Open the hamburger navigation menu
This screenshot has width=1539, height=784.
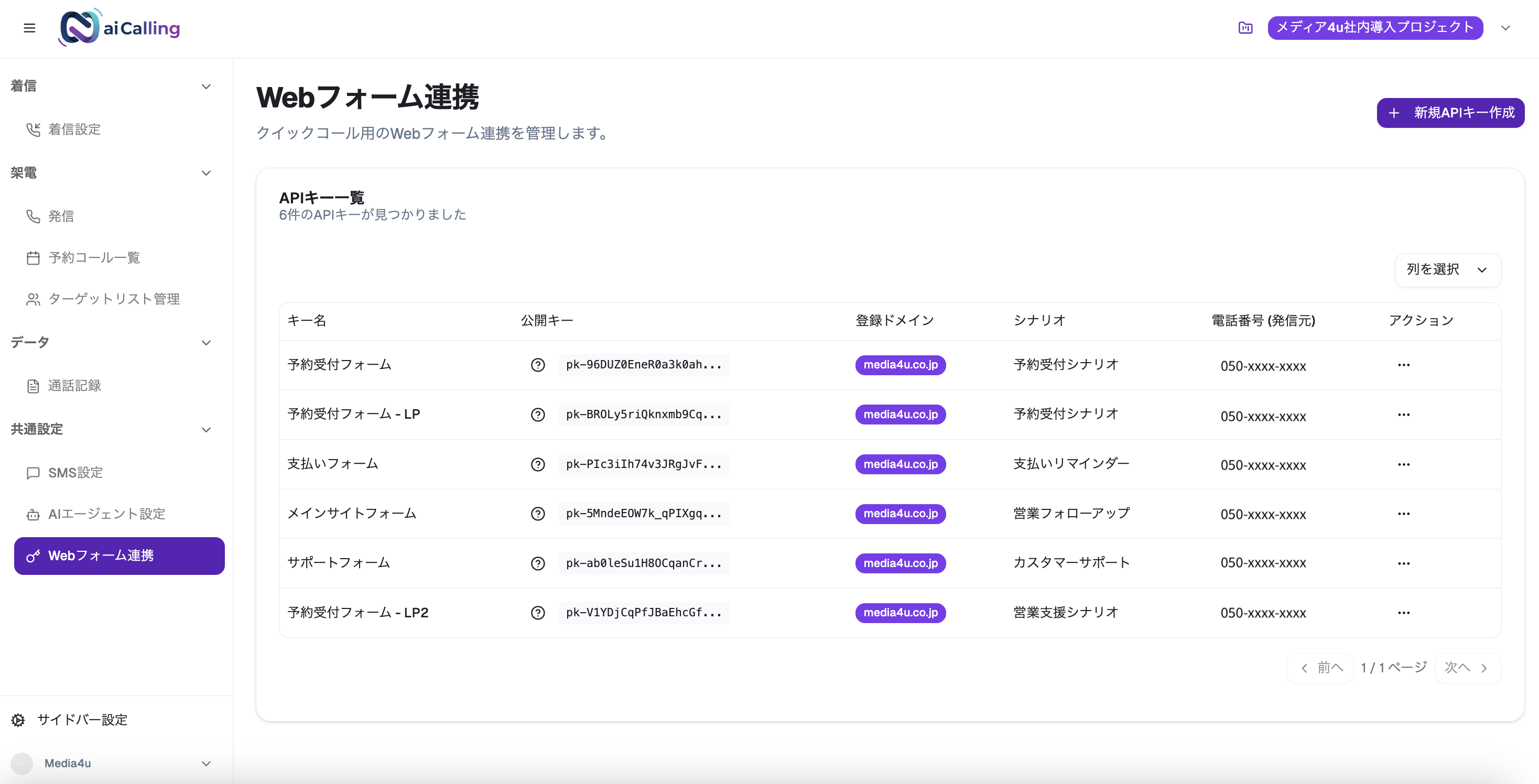(x=29, y=27)
